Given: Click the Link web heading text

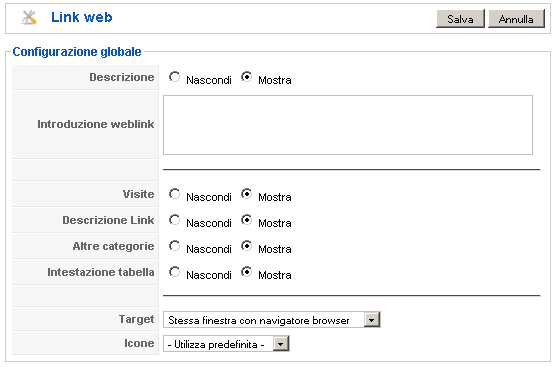Looking at the screenshot, I should tap(82, 17).
